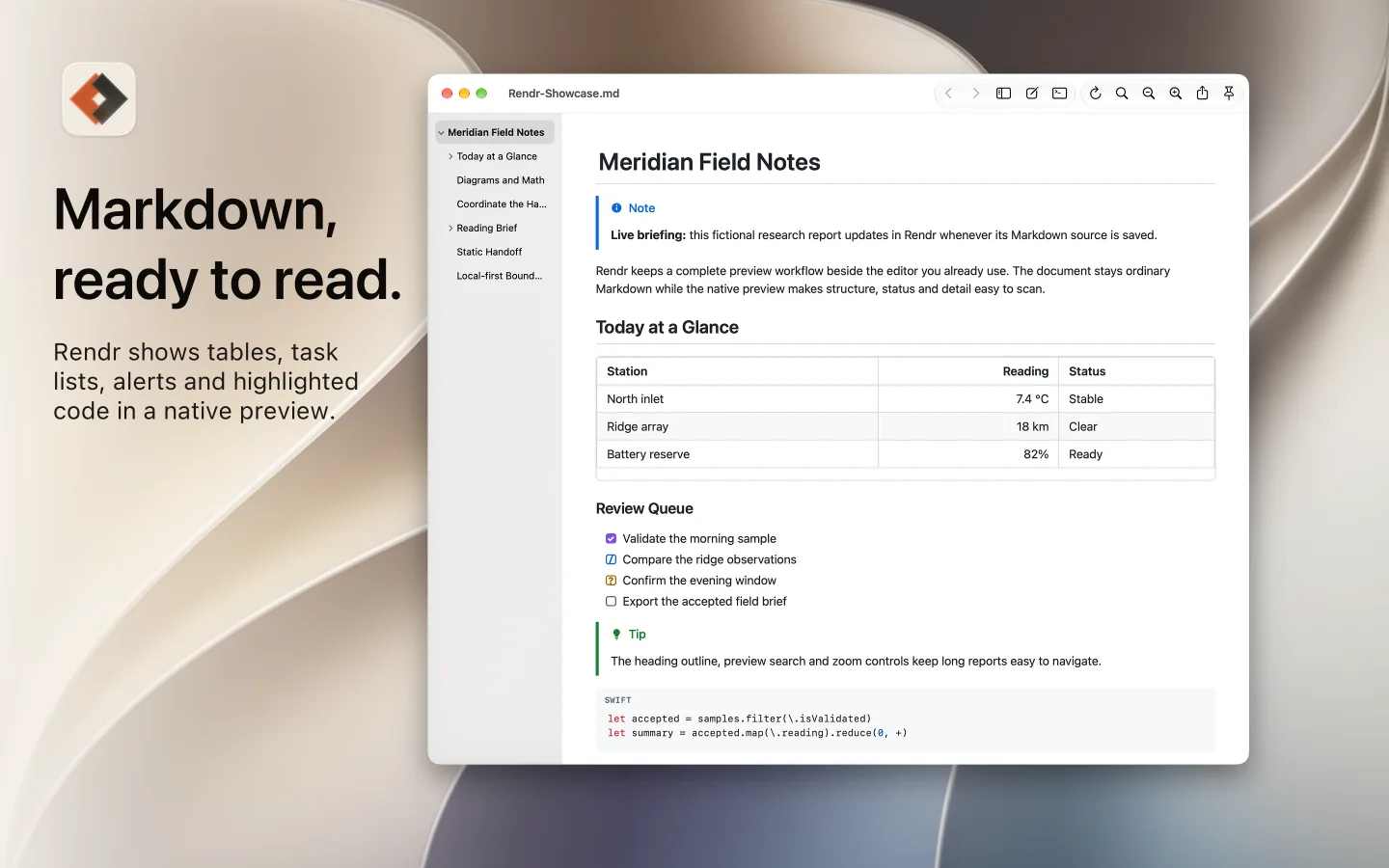The height and width of the screenshot is (868, 1389).
Task: Click the green Tip lightbulb icon
Action: coord(616,635)
